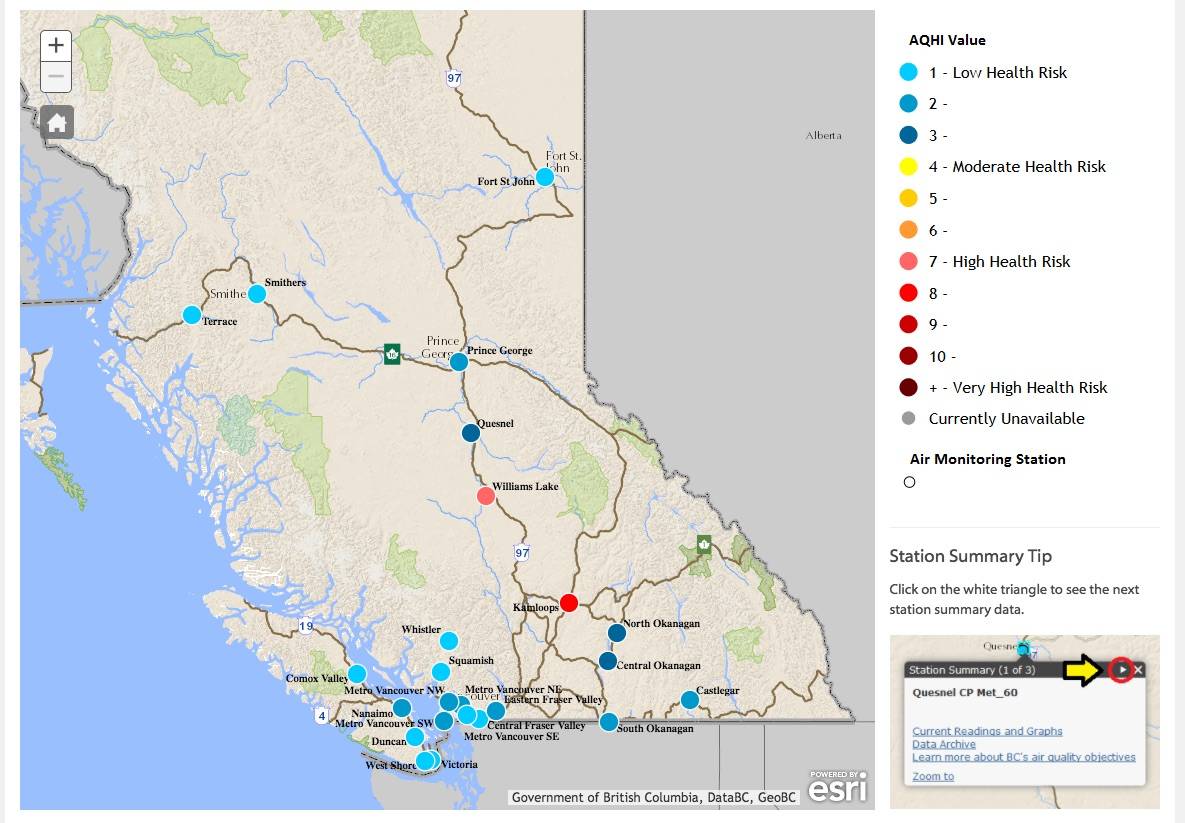Open the Prince George station marker
This screenshot has width=1185, height=823.
pyautogui.click(x=459, y=362)
